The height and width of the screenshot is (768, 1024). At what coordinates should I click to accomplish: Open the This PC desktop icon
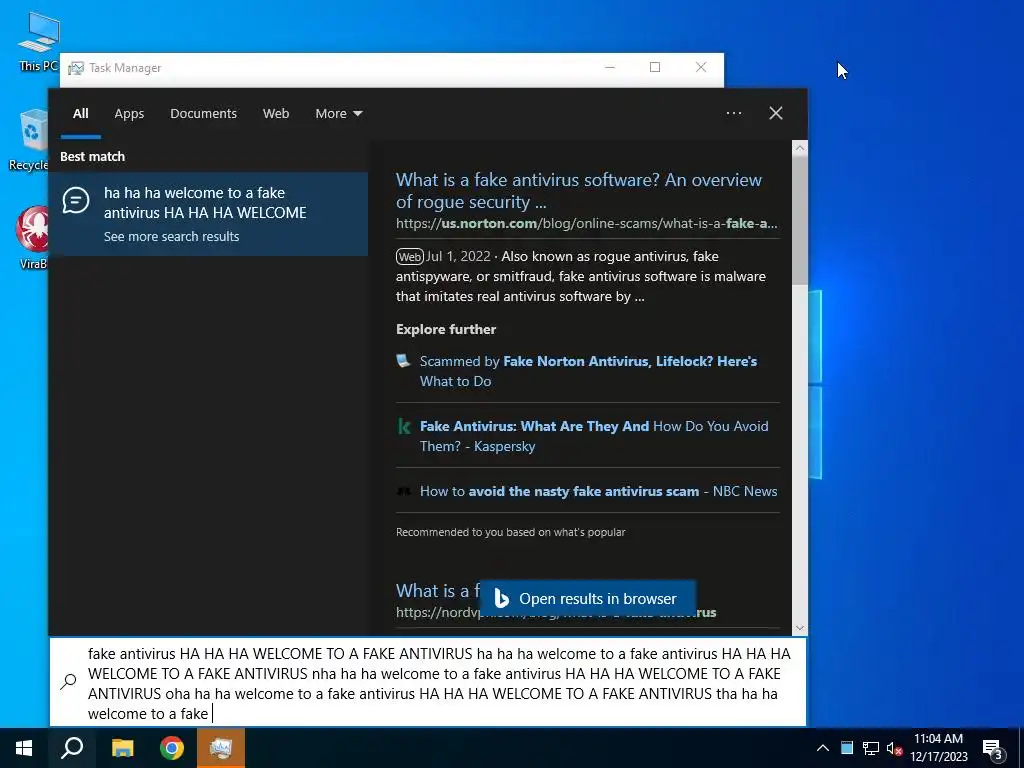[x=37, y=41]
